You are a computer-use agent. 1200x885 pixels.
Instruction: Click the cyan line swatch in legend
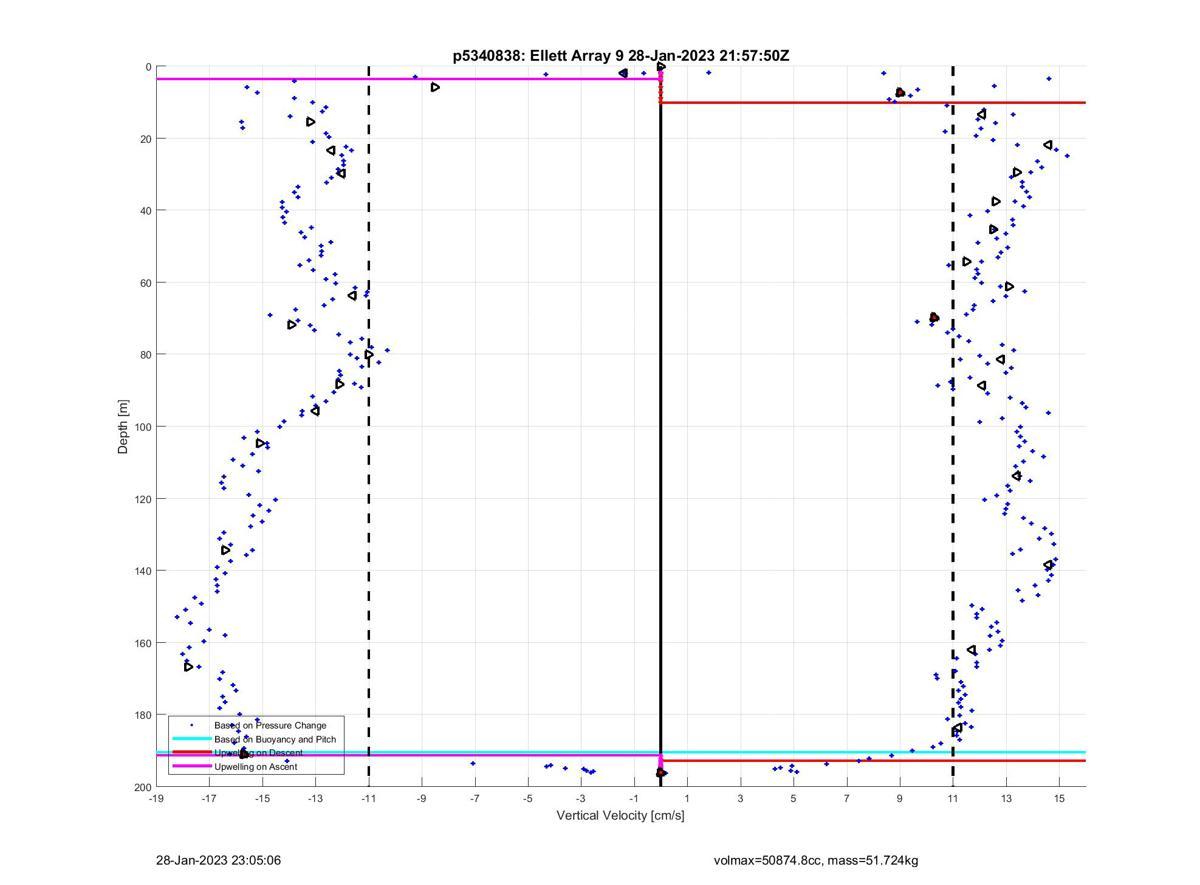coord(191,739)
